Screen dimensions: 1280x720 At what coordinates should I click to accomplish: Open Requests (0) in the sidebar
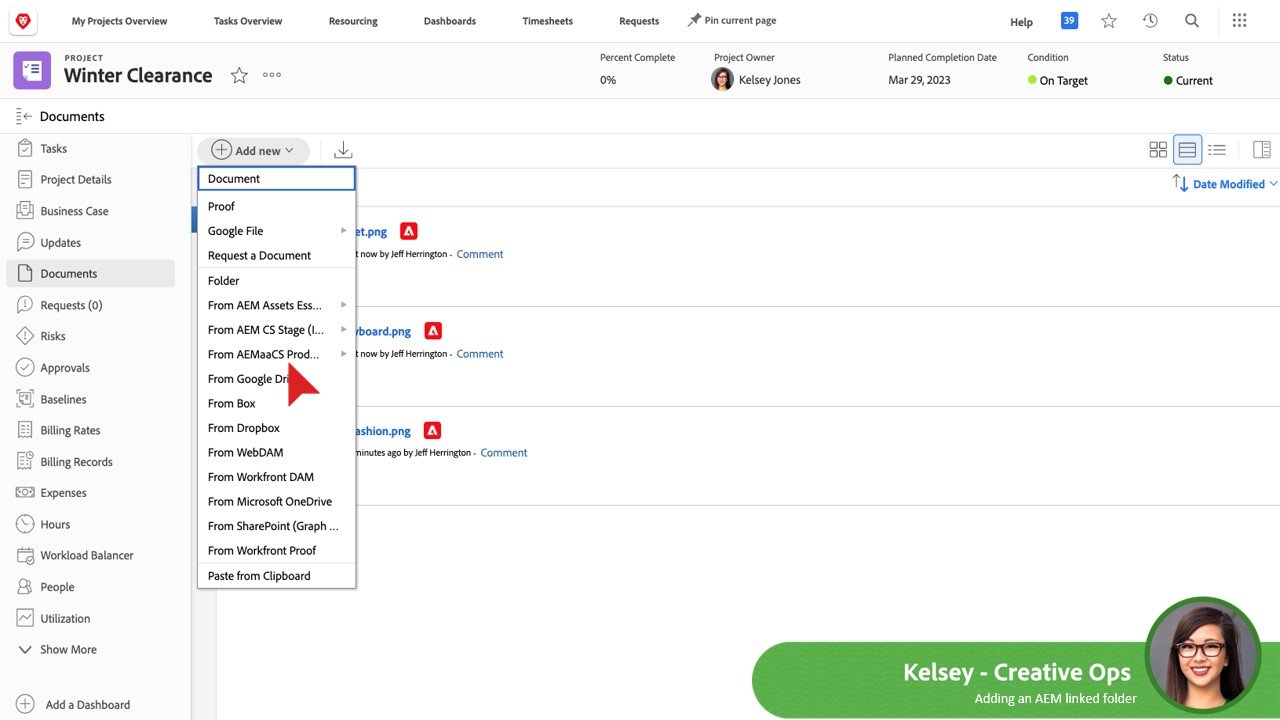coord(90,305)
